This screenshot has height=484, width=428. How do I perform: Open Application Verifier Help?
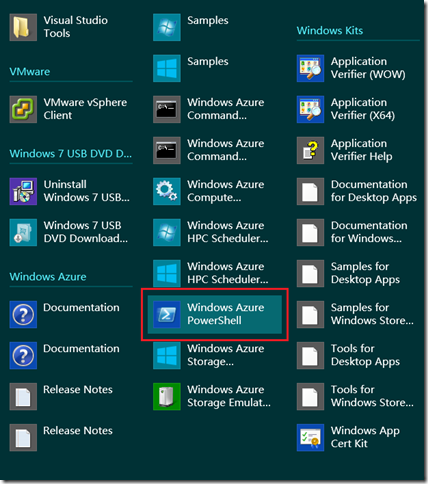click(x=345, y=150)
